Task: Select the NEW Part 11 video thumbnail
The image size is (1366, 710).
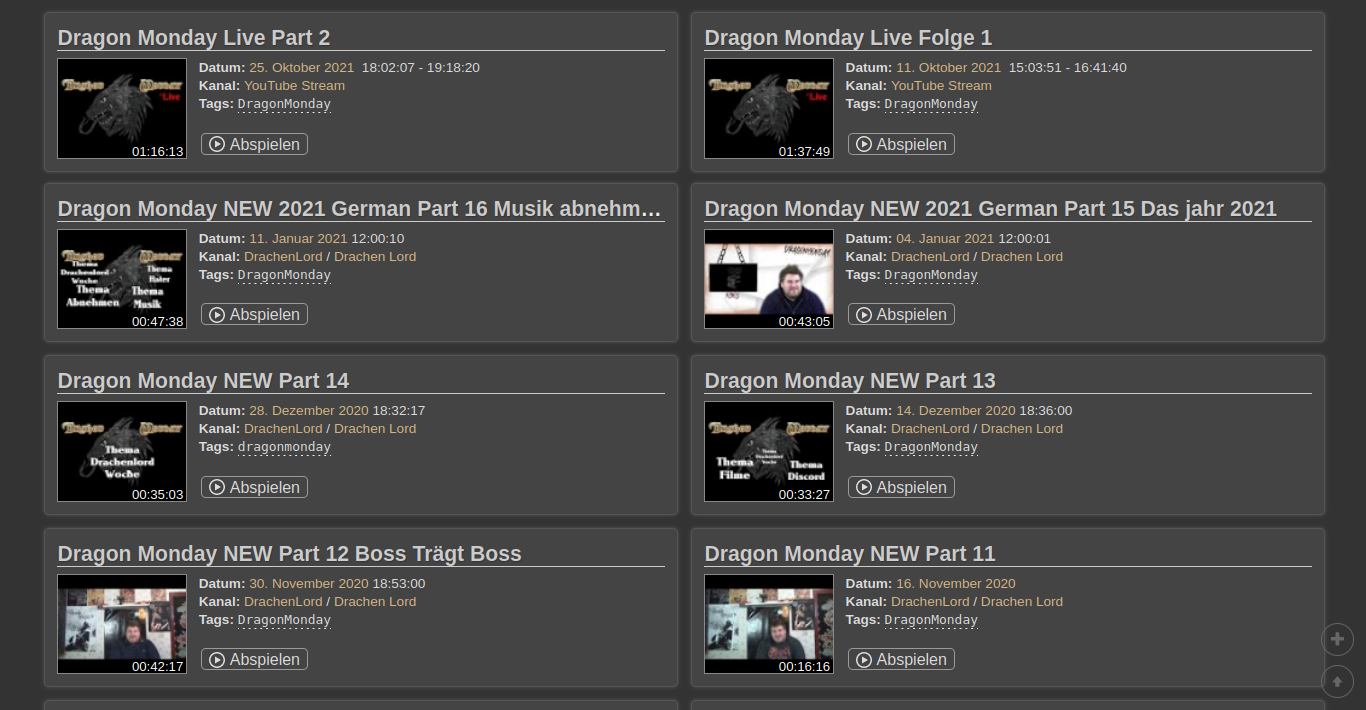Action: click(x=769, y=624)
